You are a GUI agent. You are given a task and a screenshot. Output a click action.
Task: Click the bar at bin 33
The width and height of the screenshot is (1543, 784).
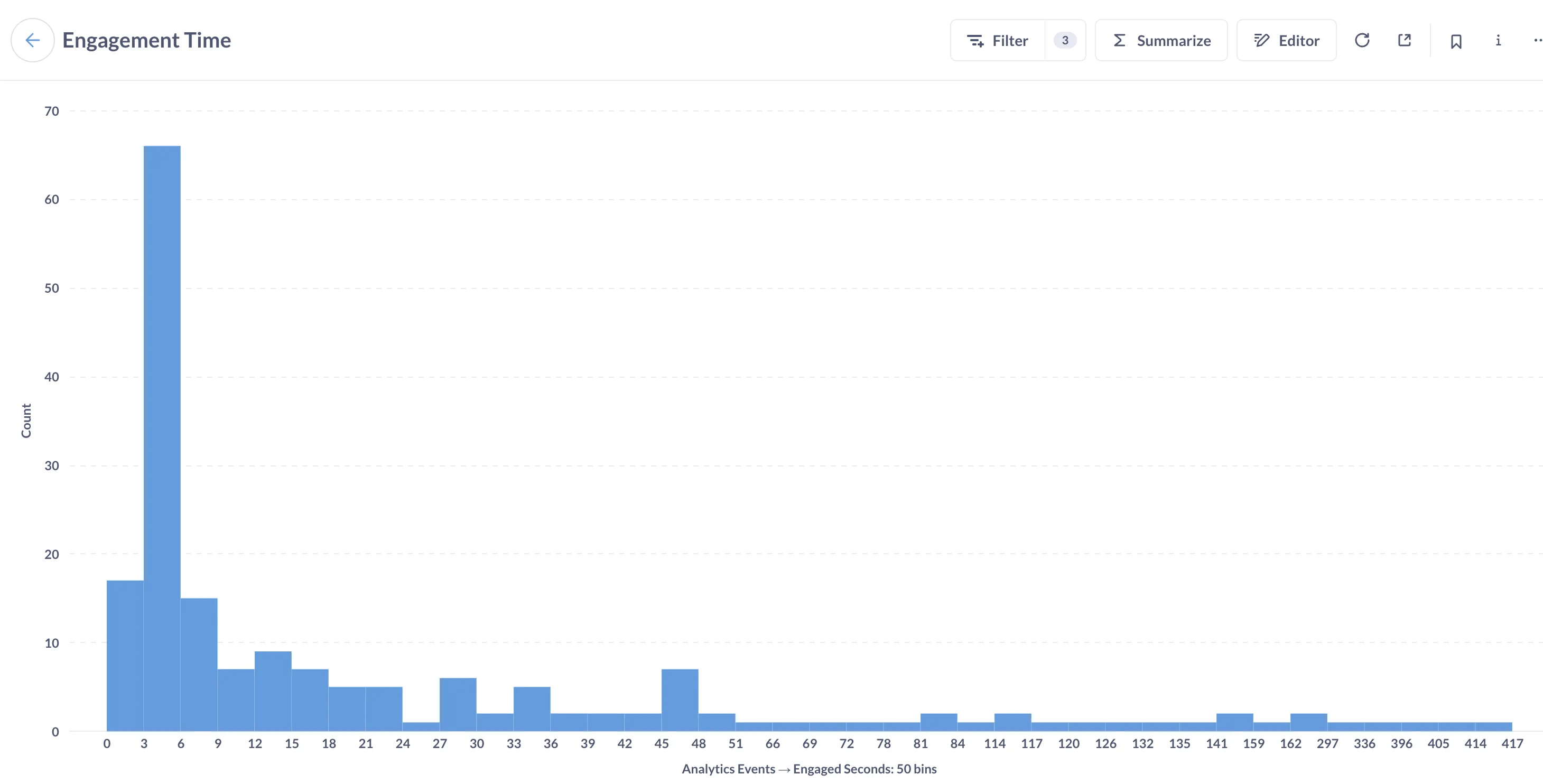[531, 708]
